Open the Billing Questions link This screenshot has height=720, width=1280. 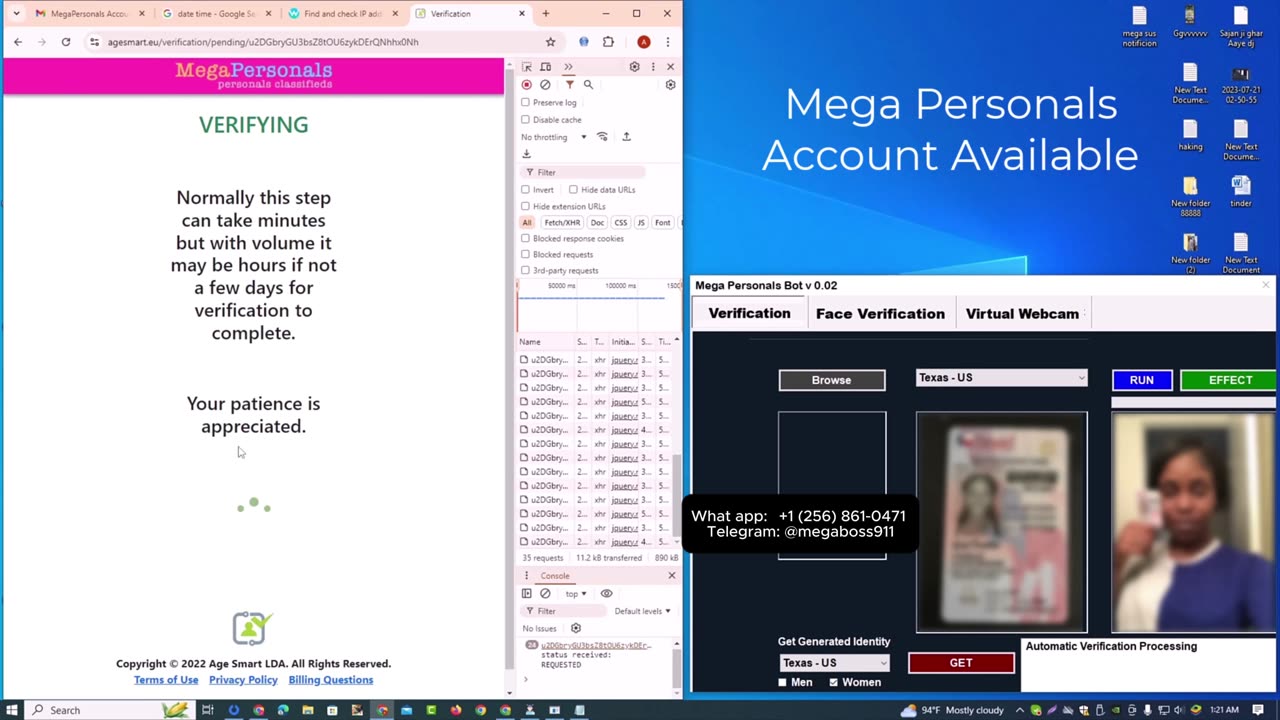pos(331,680)
